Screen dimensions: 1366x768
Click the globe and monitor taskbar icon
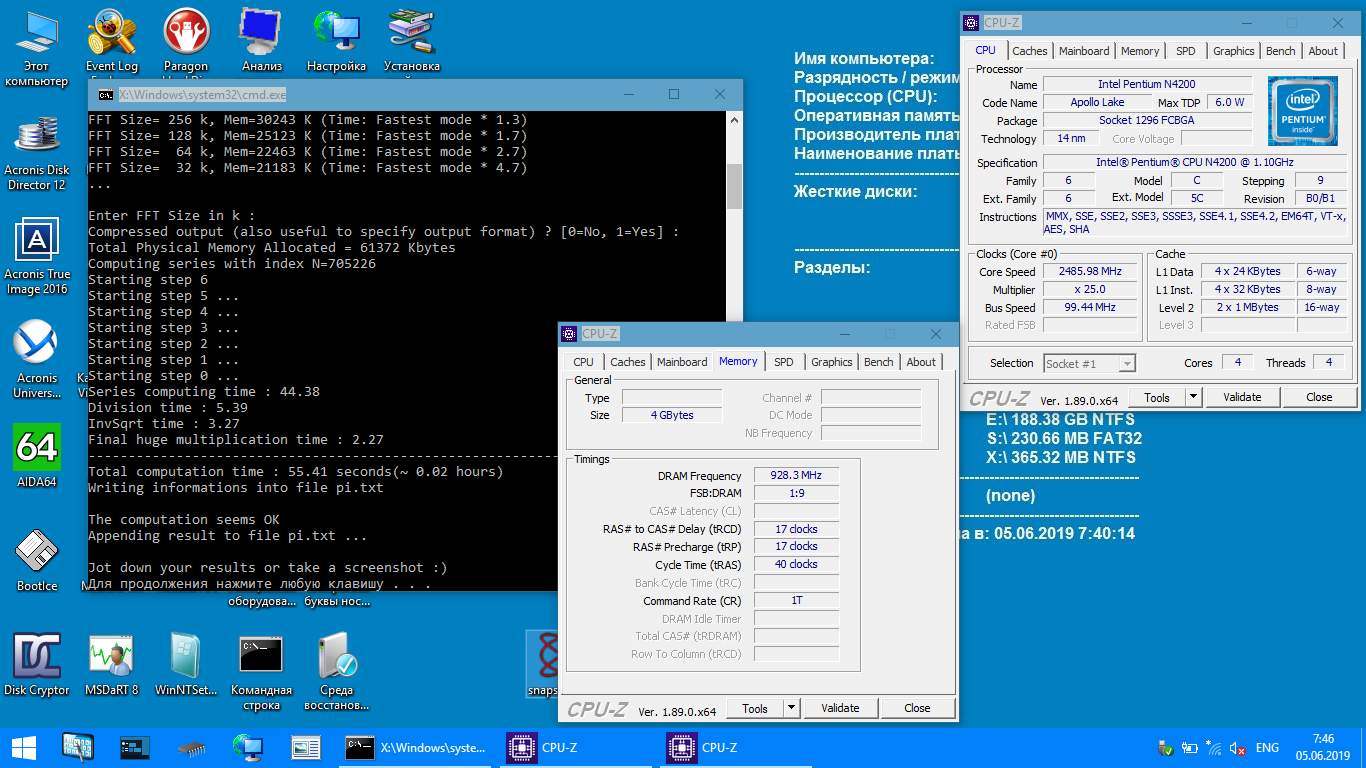point(247,747)
